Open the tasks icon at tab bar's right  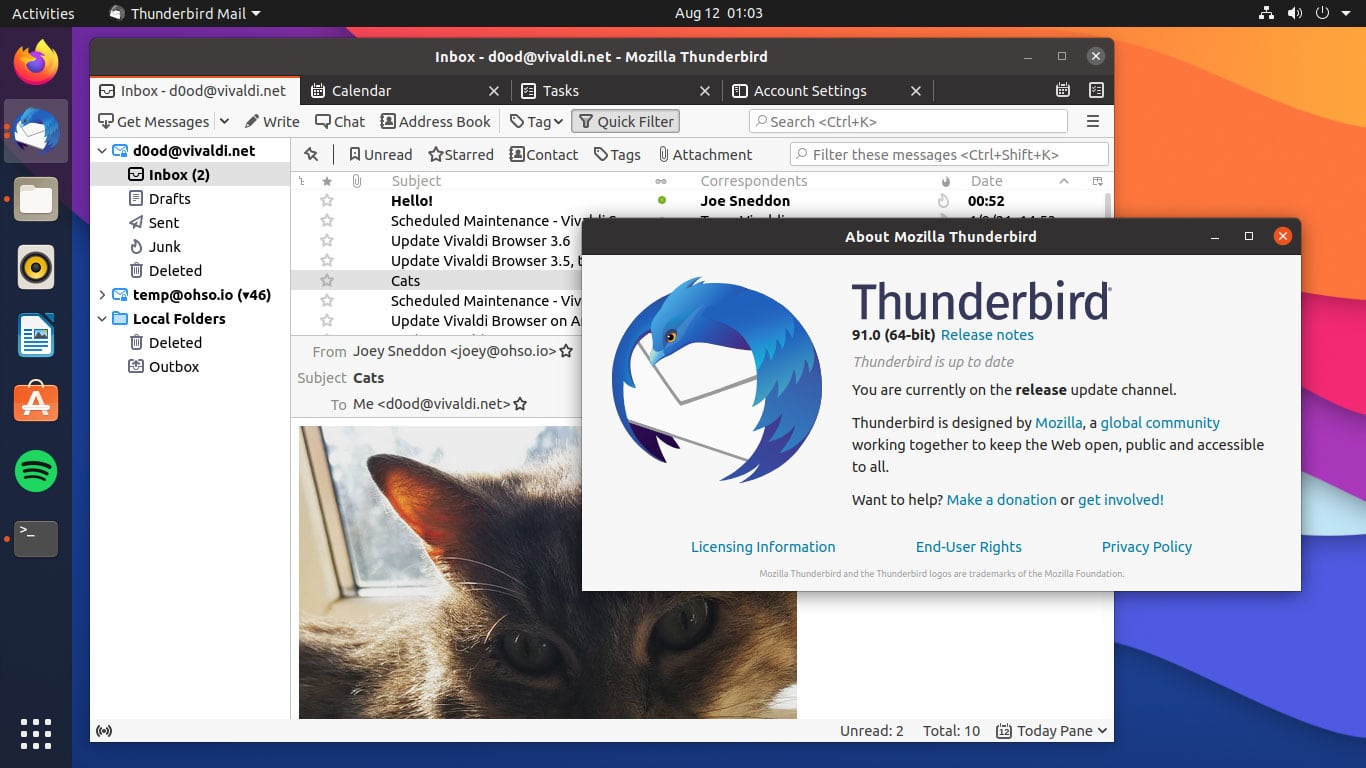click(1096, 90)
